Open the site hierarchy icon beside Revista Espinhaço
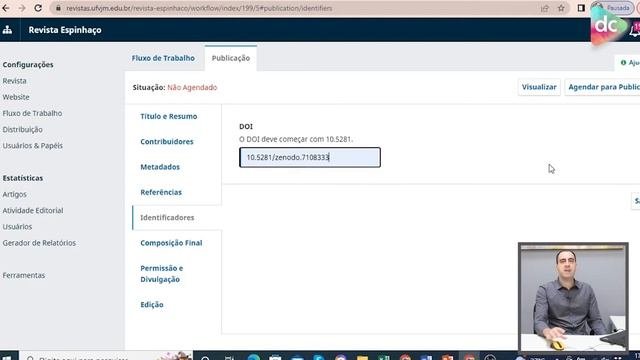Screen dimensions: 640x360 pos(7,30)
